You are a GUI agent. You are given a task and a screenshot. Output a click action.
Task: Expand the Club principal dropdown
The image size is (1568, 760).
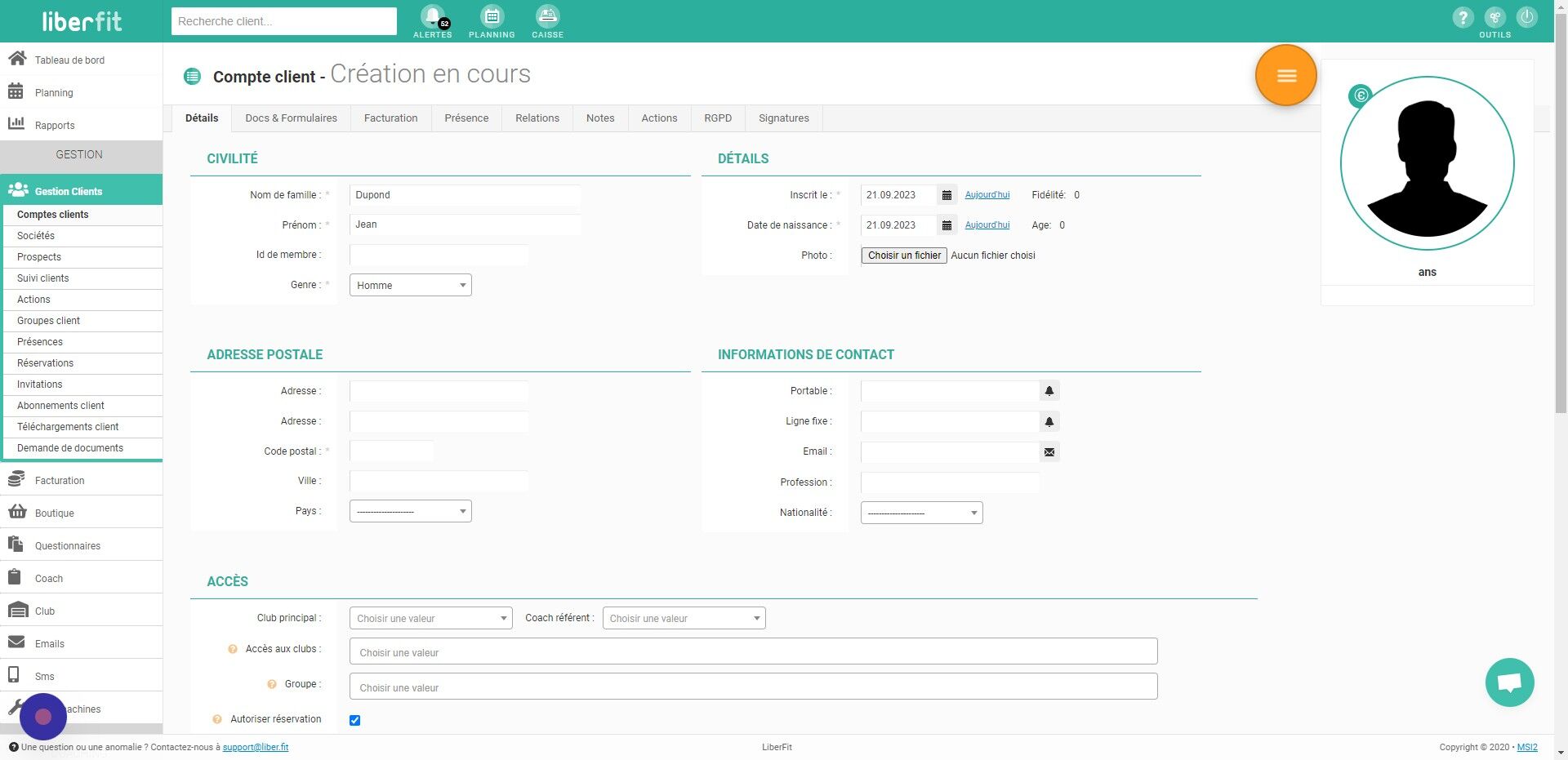click(x=430, y=618)
